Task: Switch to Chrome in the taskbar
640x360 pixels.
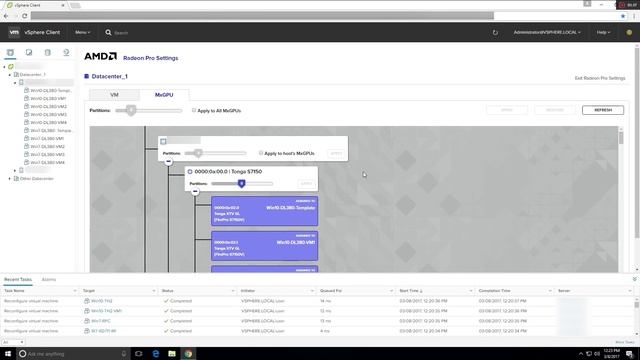Action: click(x=188, y=353)
